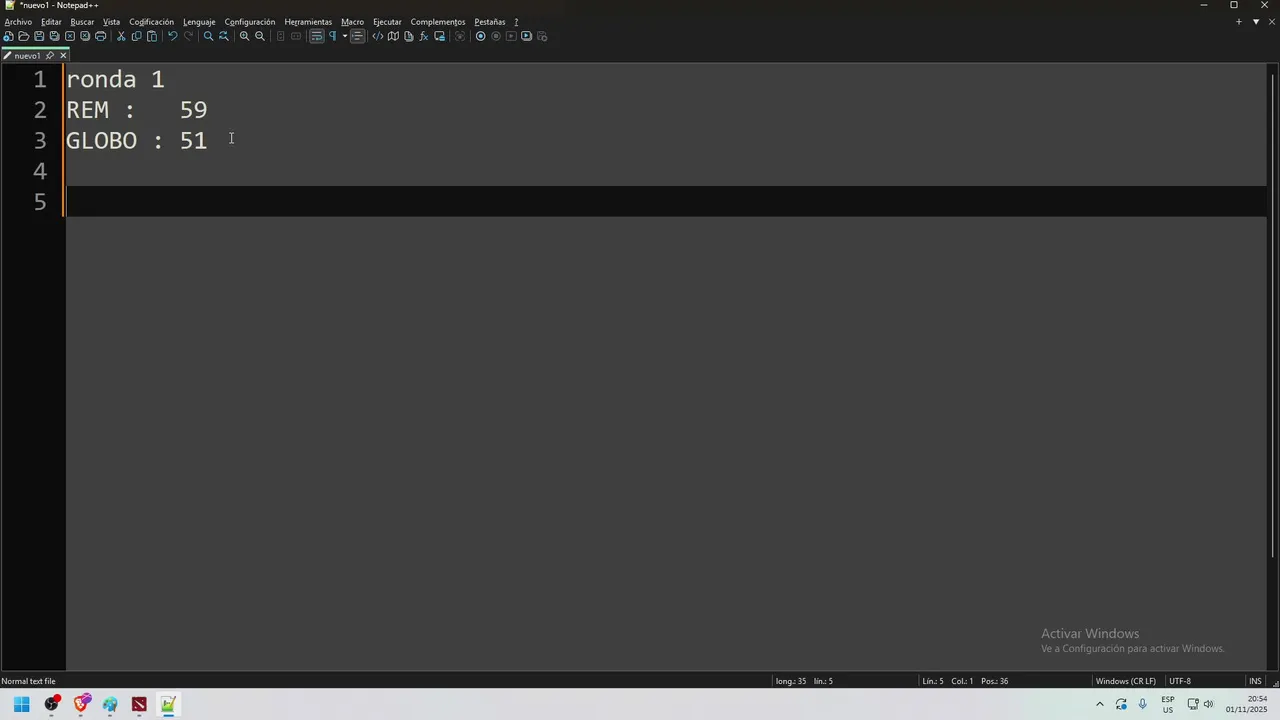The width and height of the screenshot is (1280, 720).
Task: Show the Document Map panel icon
Action: [x=393, y=36]
